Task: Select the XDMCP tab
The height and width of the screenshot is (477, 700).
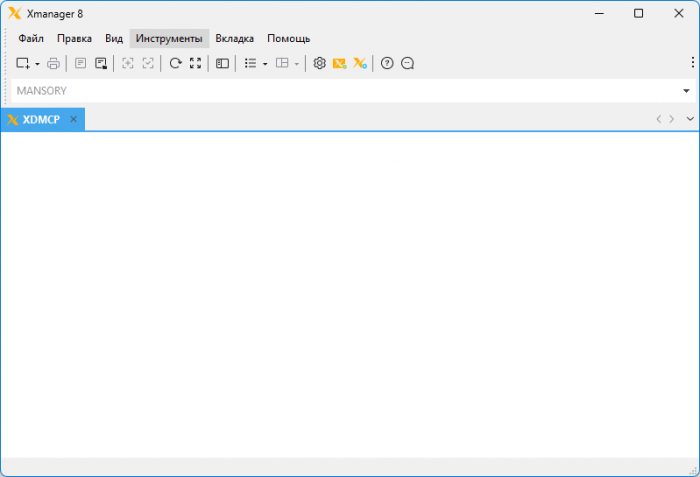Action: [x=41, y=120]
